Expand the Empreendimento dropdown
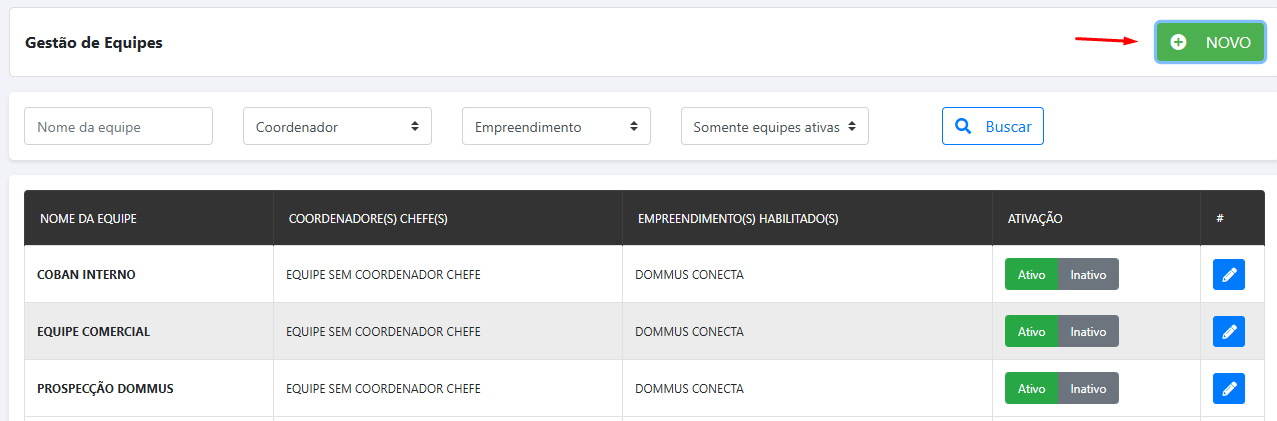This screenshot has width=1277, height=421. (556, 127)
